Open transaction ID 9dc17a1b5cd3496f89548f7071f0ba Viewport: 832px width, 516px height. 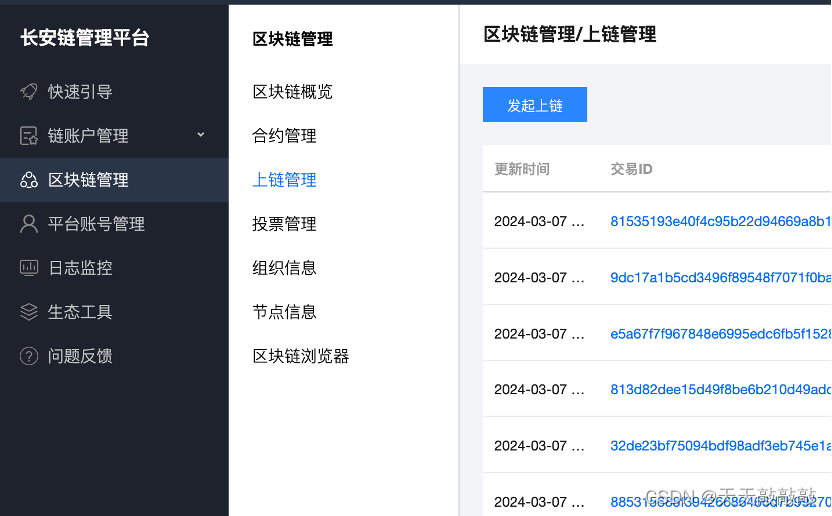[x=721, y=278]
